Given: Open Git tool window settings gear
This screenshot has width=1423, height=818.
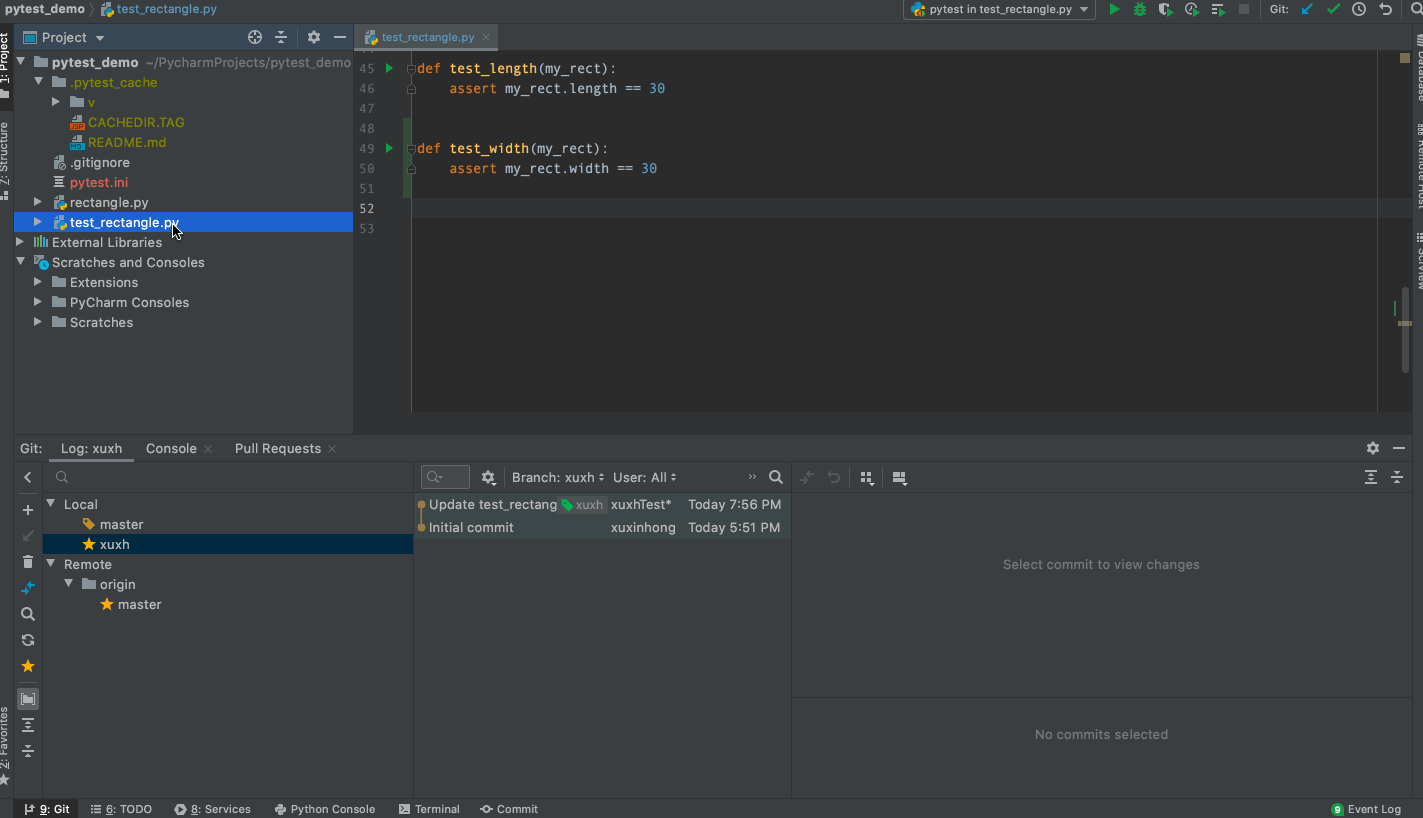Looking at the screenshot, I should coord(1373,449).
